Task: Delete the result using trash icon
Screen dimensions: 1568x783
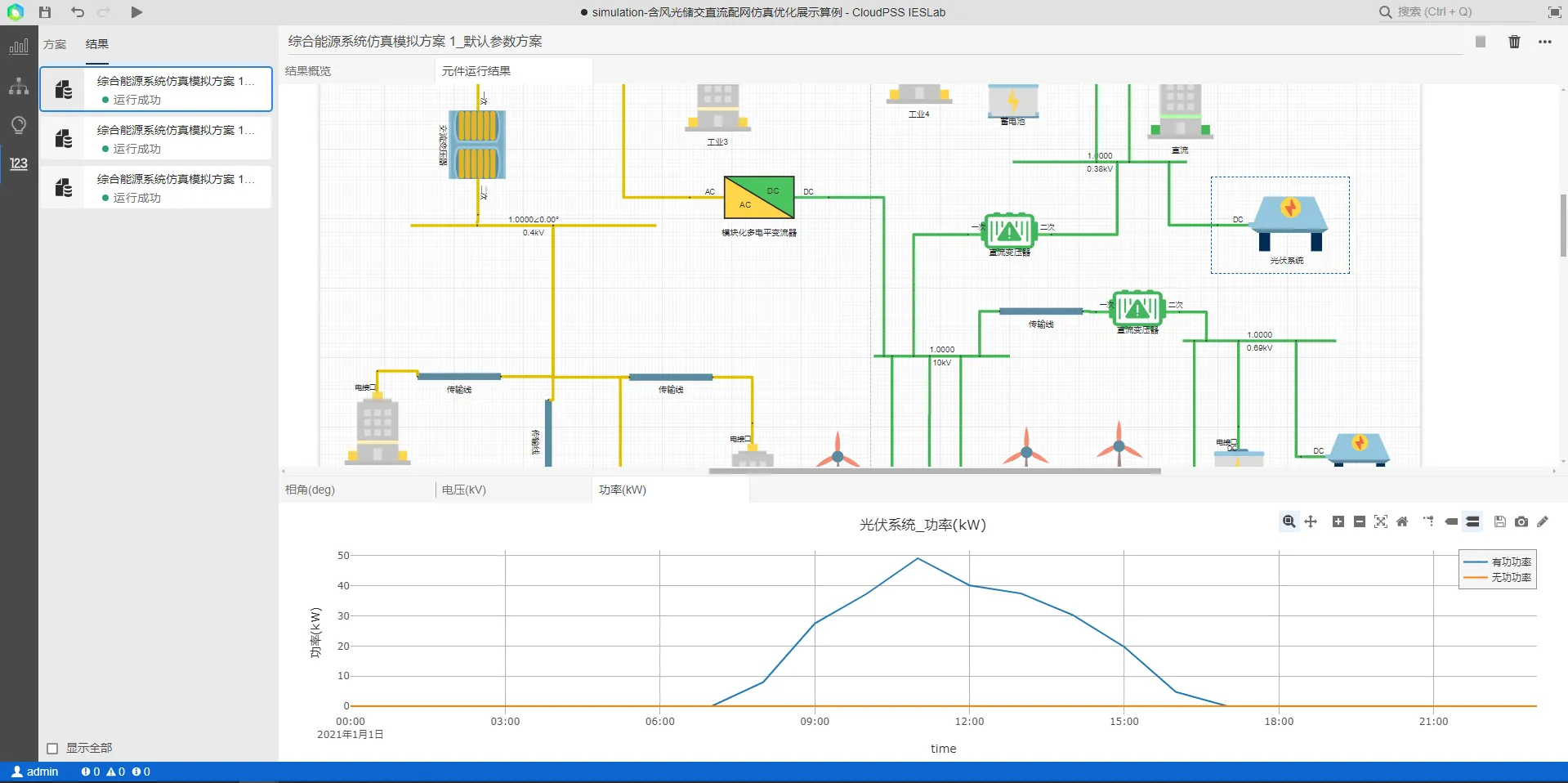Action: click(x=1514, y=42)
